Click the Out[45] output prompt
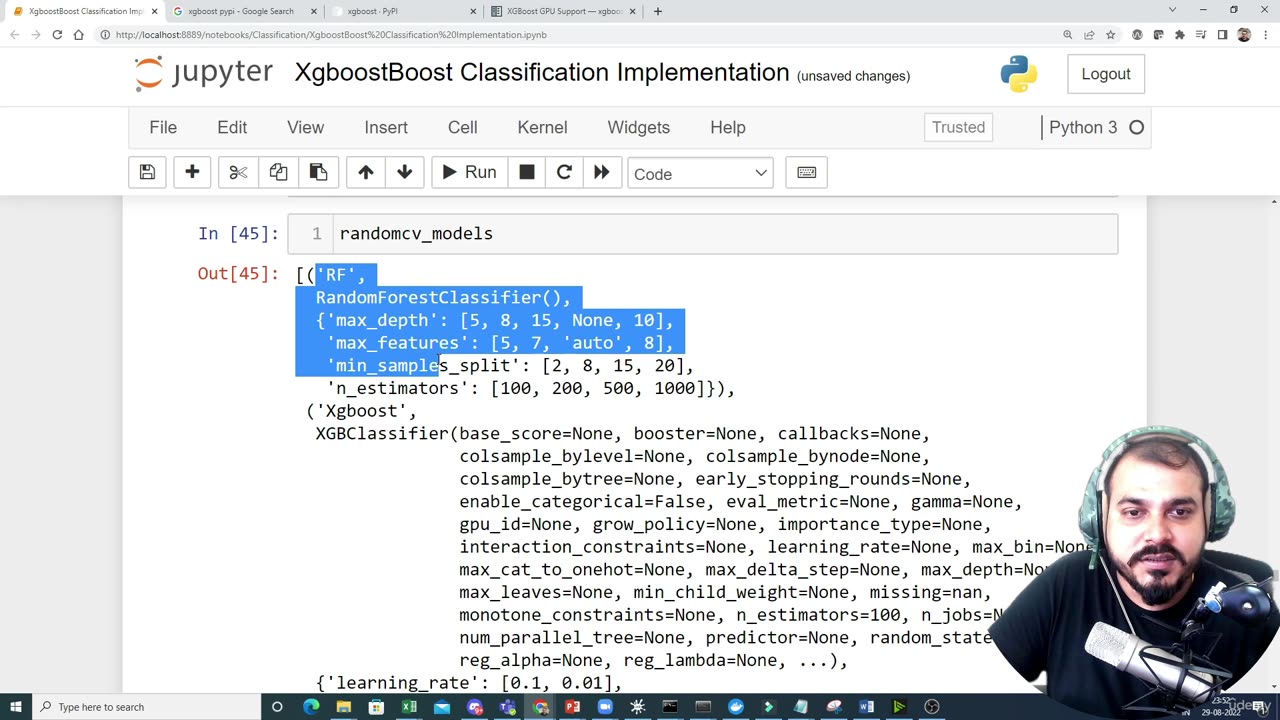The image size is (1280, 720). click(238, 274)
